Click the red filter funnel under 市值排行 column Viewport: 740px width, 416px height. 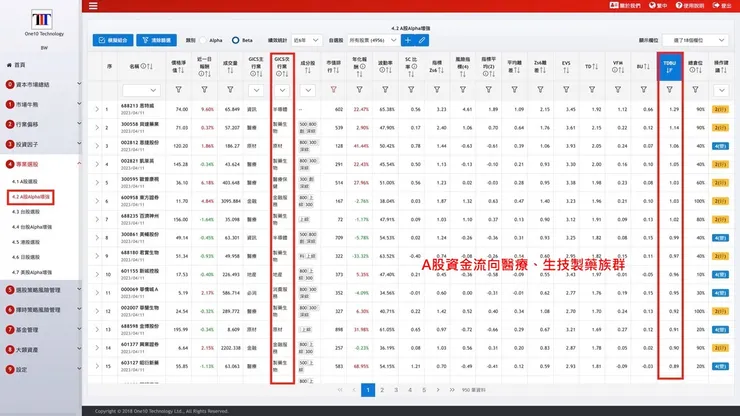pyautogui.click(x=334, y=89)
